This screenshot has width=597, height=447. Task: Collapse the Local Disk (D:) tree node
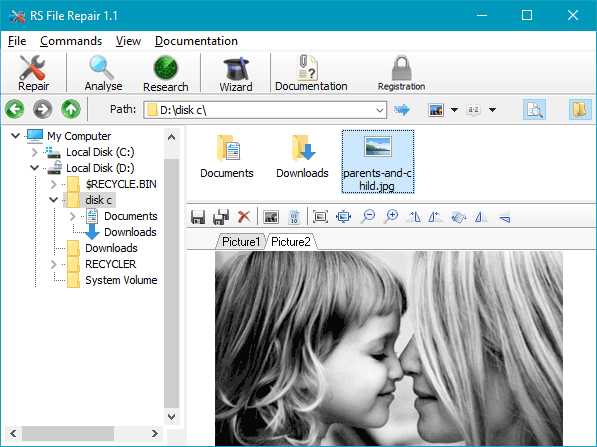click(34, 168)
